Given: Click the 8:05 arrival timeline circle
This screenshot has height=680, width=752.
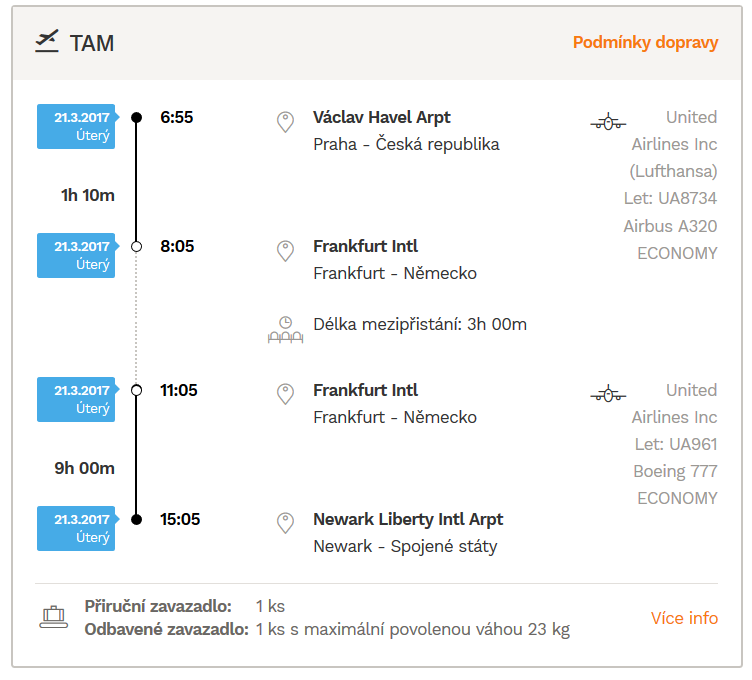Looking at the screenshot, I should tap(137, 246).
